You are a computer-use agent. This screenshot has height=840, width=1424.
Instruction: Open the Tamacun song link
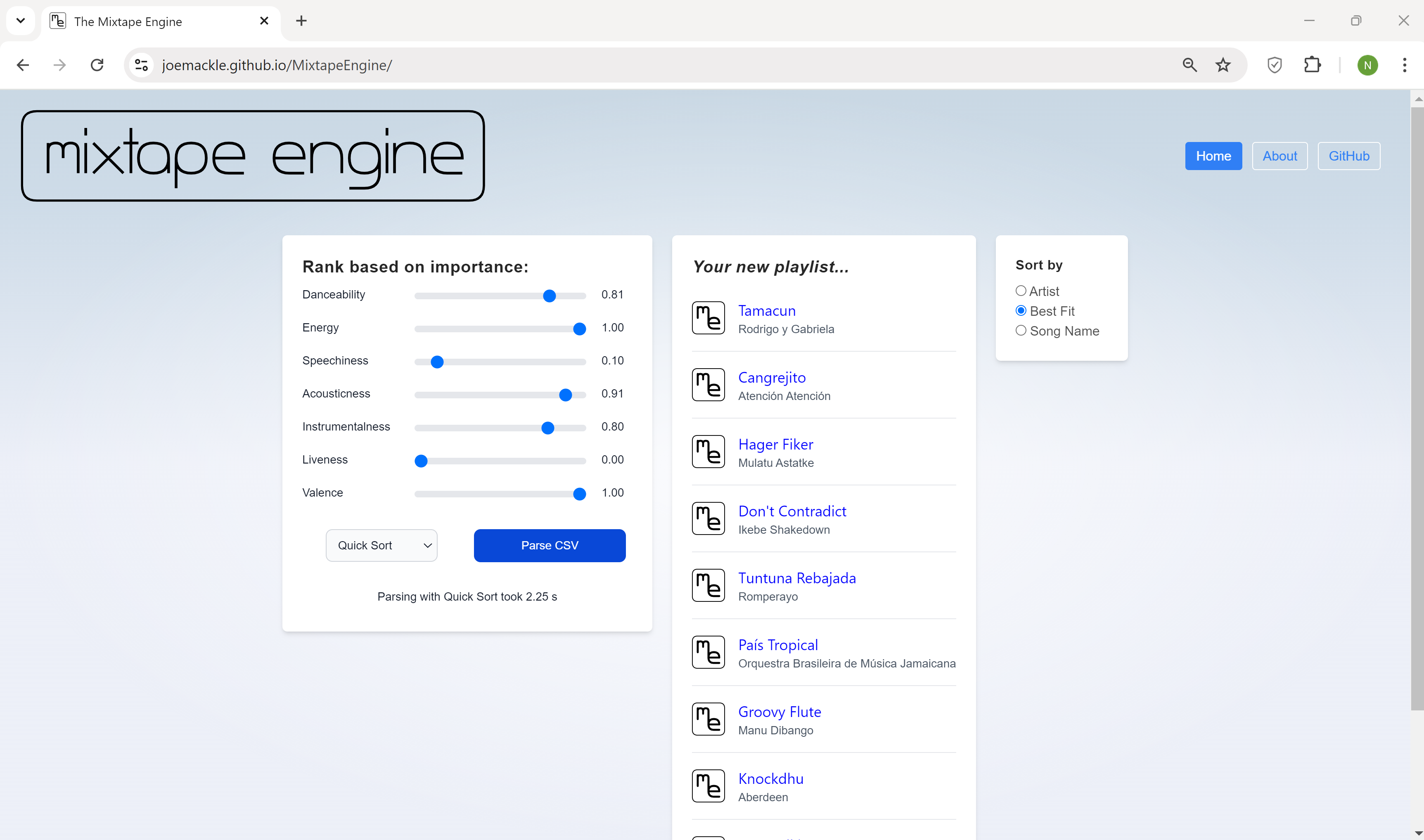coord(767,311)
